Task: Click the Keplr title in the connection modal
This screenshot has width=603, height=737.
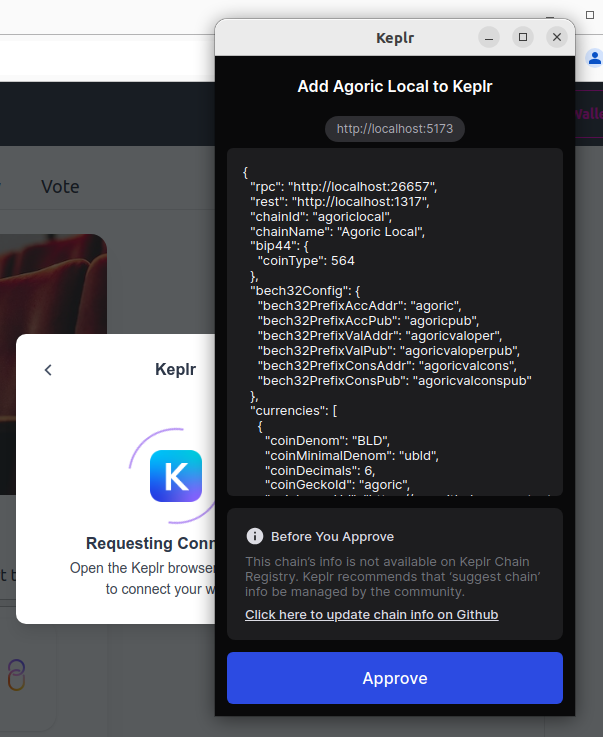Action: click(175, 370)
